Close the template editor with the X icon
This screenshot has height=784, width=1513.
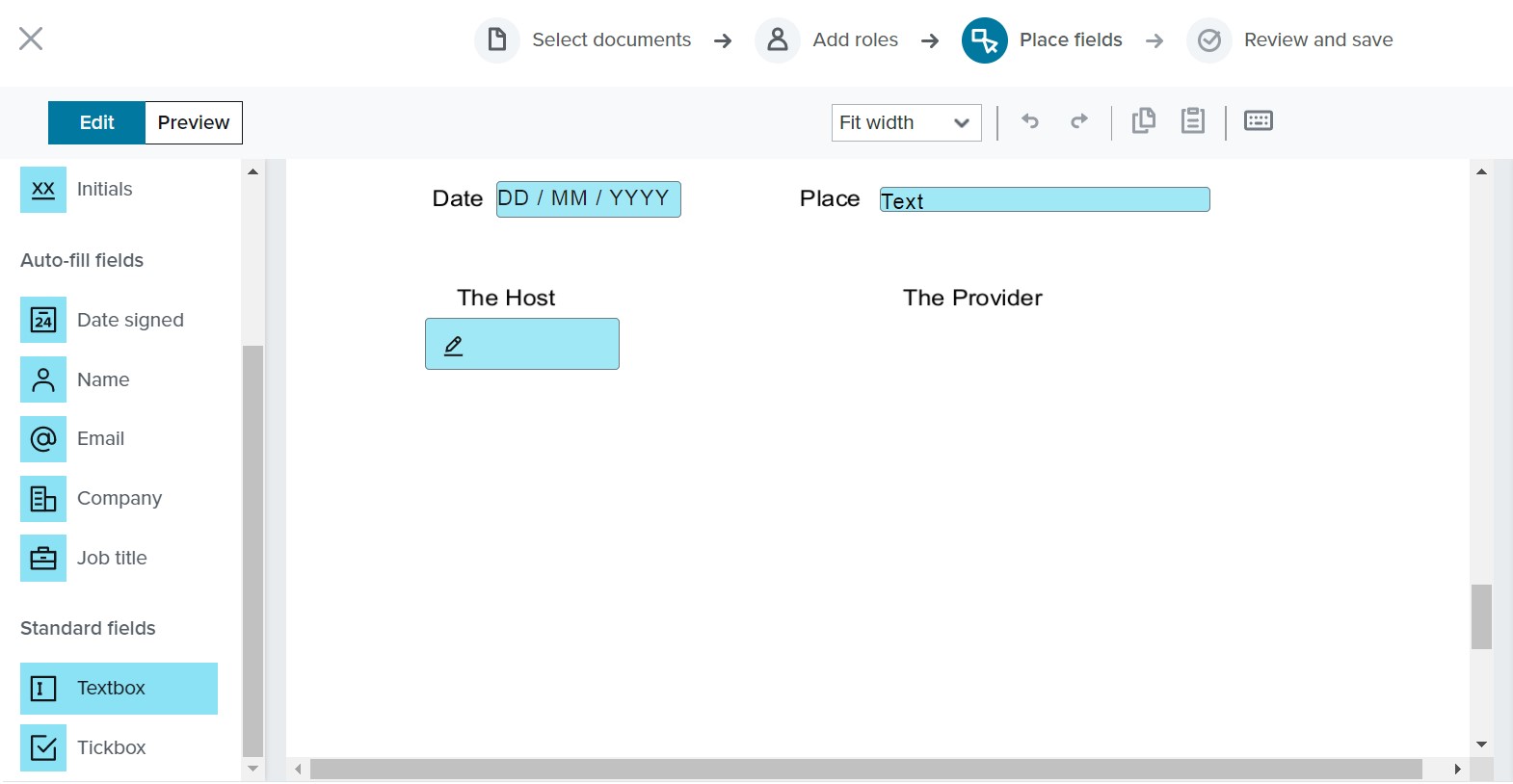point(31,39)
